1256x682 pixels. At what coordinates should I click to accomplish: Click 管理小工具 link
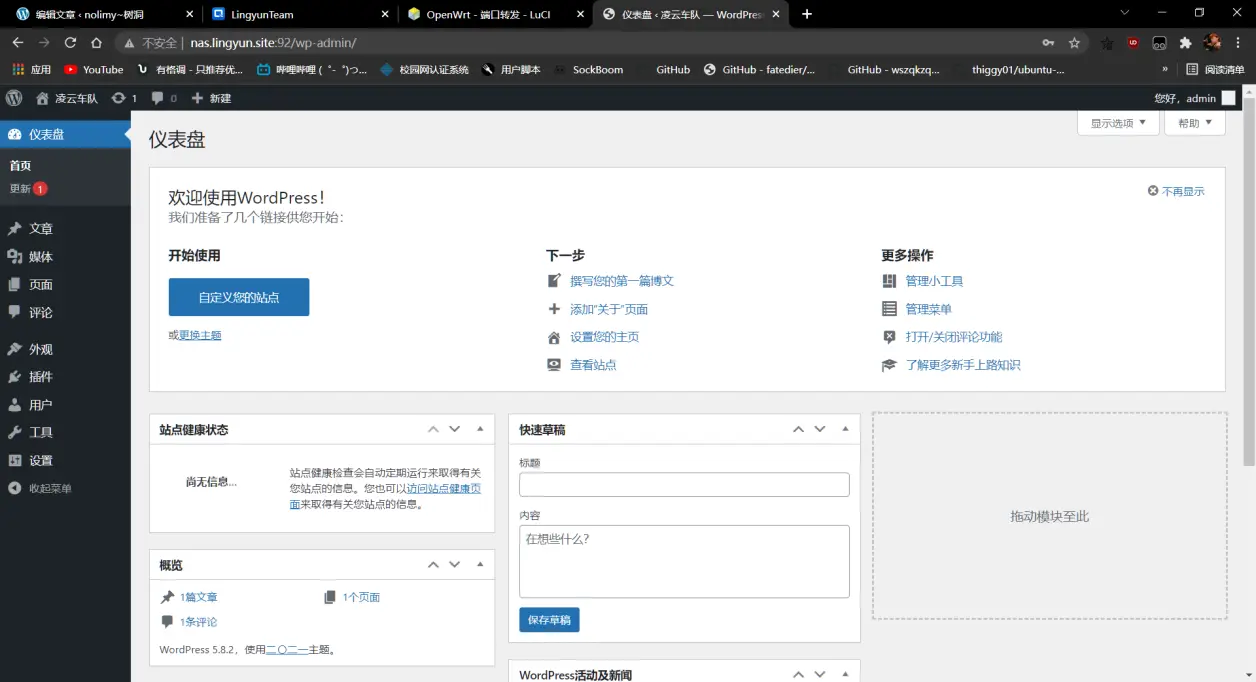[x=934, y=281]
